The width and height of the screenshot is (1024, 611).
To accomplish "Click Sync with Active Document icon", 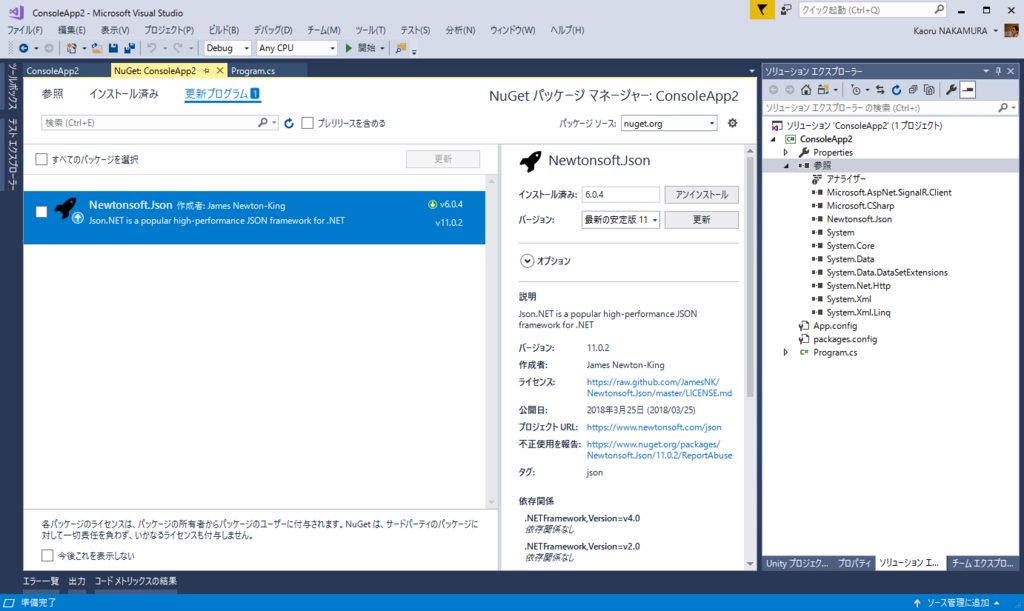I will (880, 90).
